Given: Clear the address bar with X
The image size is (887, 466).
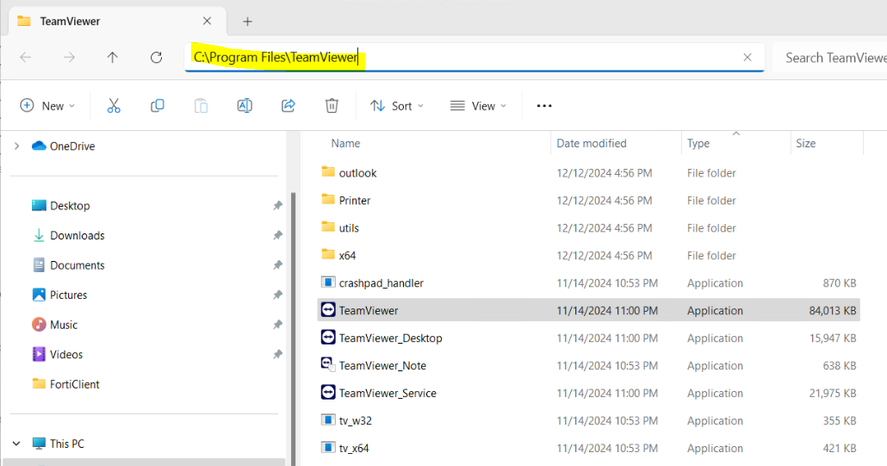Looking at the screenshot, I should (x=747, y=58).
